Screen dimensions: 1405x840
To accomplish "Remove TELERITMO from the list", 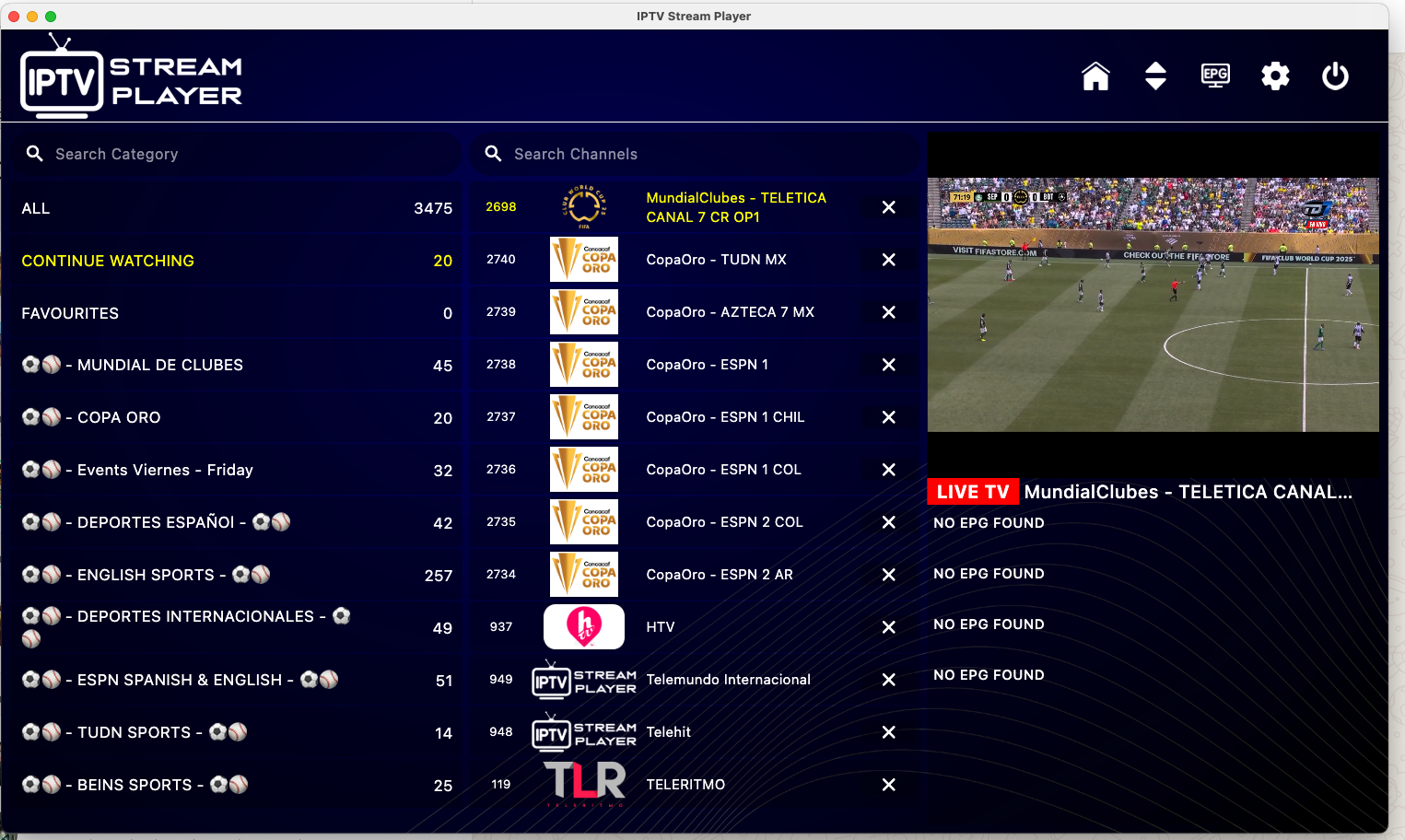I will pos(888,785).
